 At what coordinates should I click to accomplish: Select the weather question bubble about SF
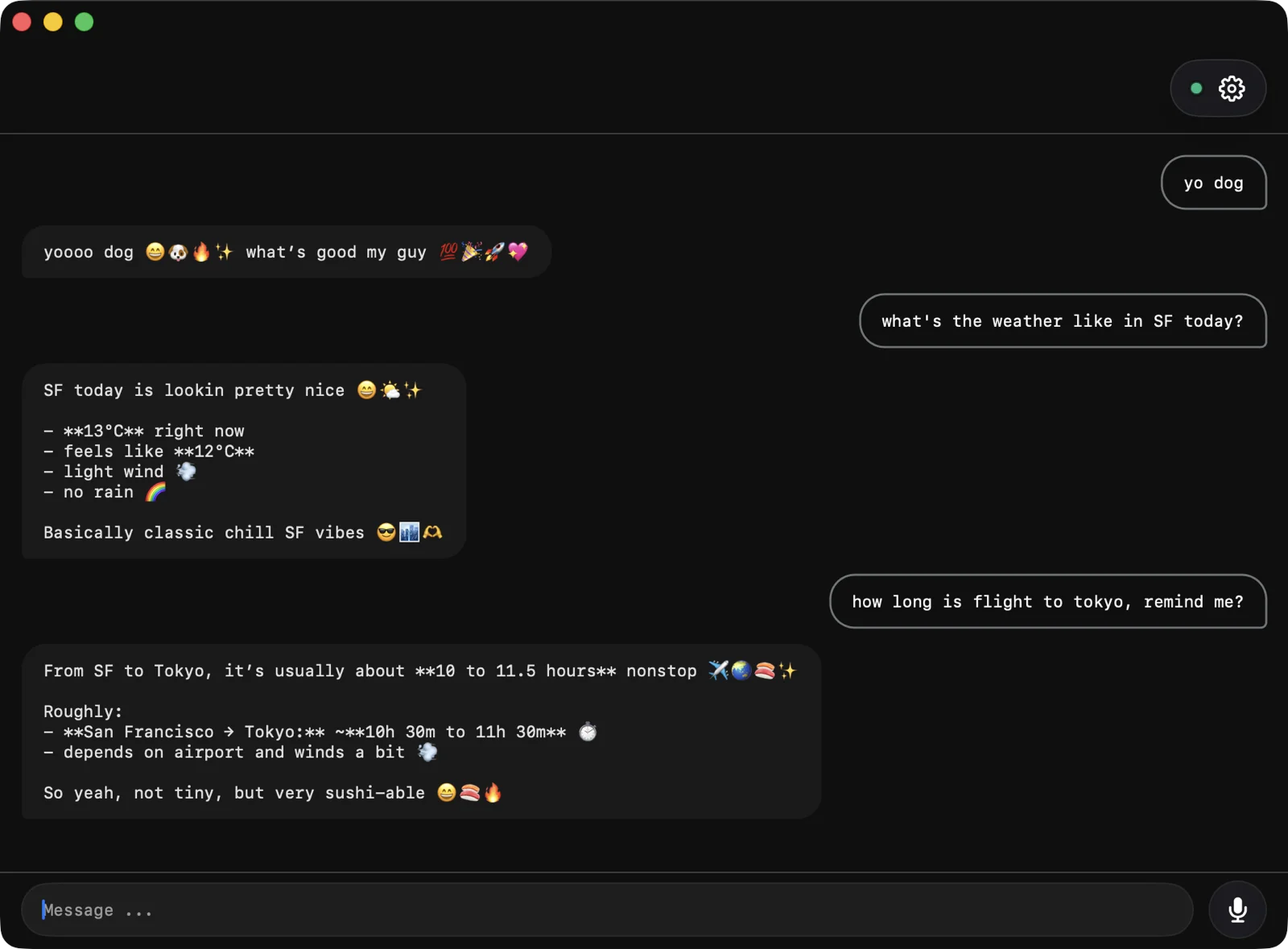click(x=1063, y=321)
